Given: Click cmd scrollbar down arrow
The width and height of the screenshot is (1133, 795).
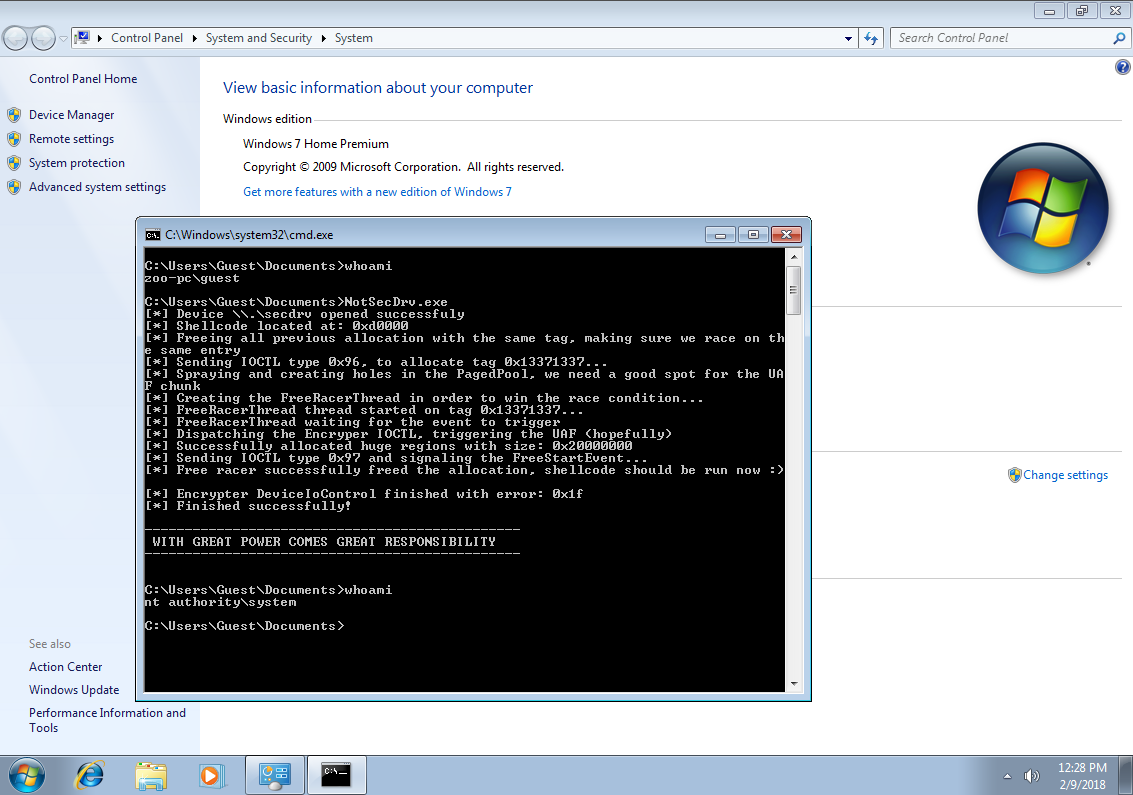Looking at the screenshot, I should (x=793, y=684).
